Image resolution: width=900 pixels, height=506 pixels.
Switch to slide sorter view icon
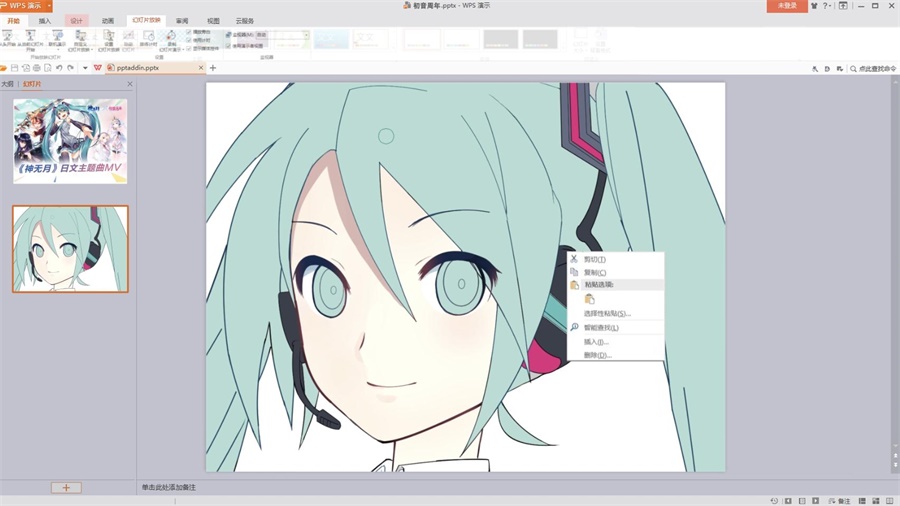pyautogui.click(x=875, y=501)
